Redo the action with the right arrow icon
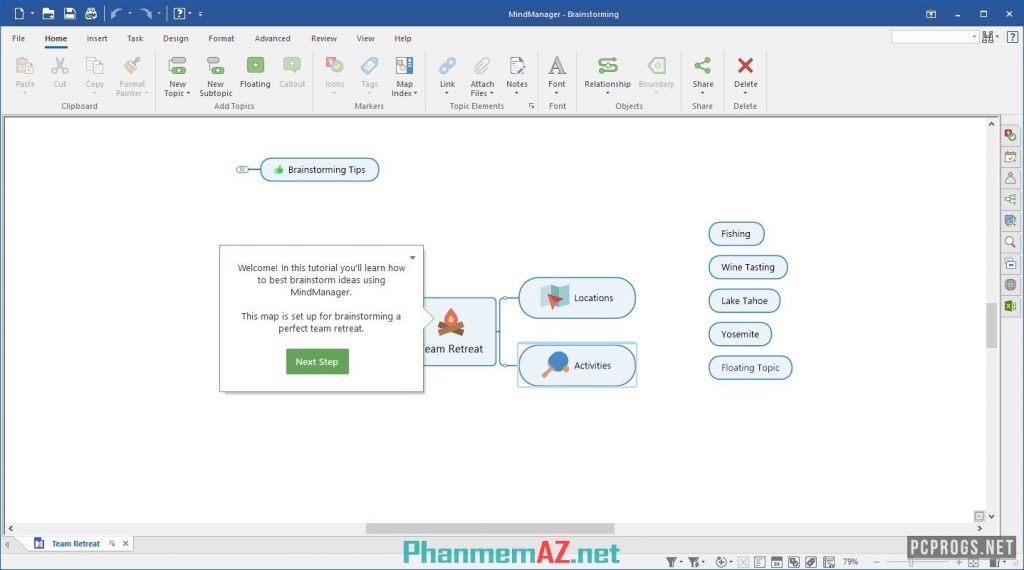Image resolution: width=1024 pixels, height=570 pixels. tap(146, 14)
